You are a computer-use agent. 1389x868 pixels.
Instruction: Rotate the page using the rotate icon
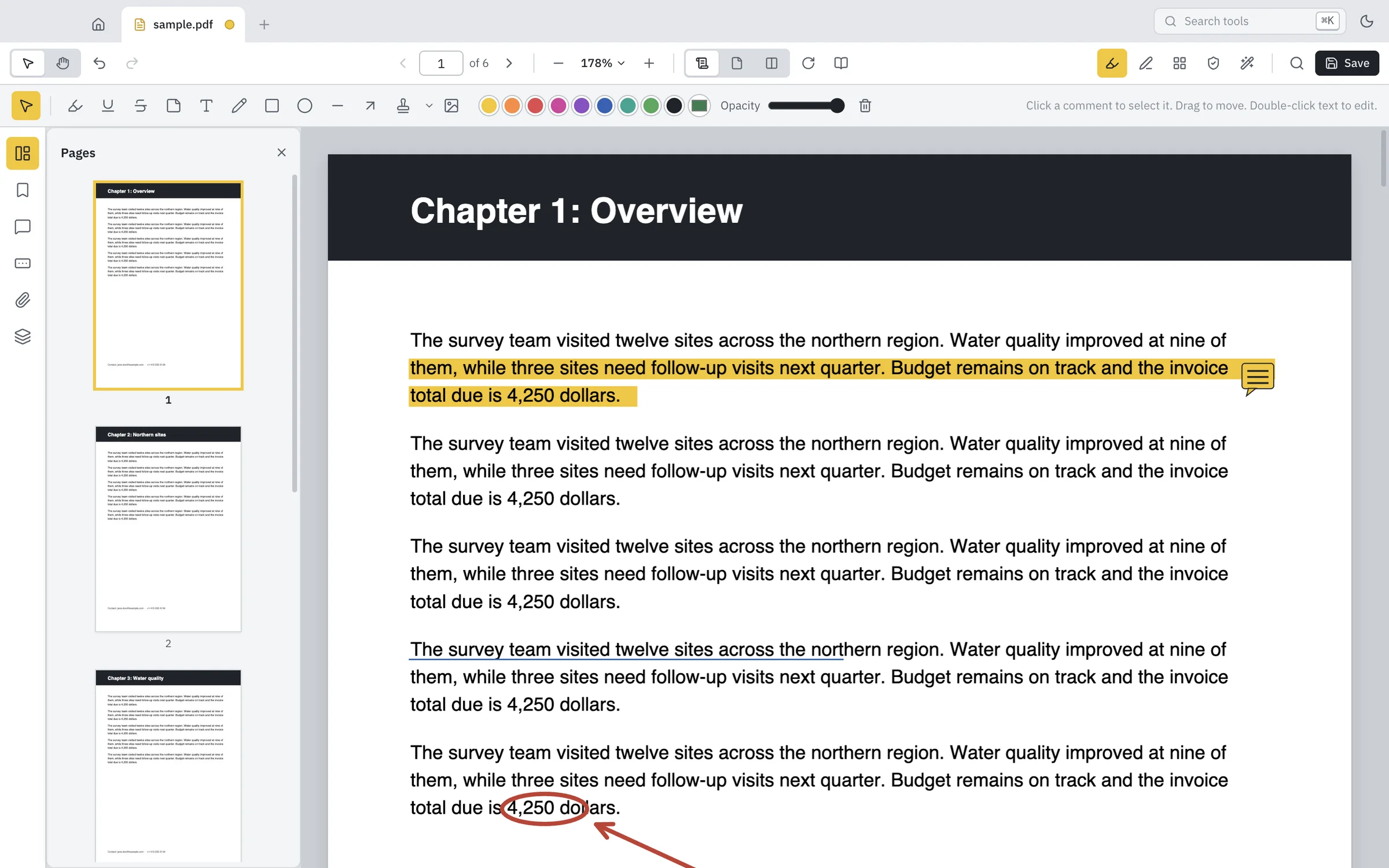point(809,63)
